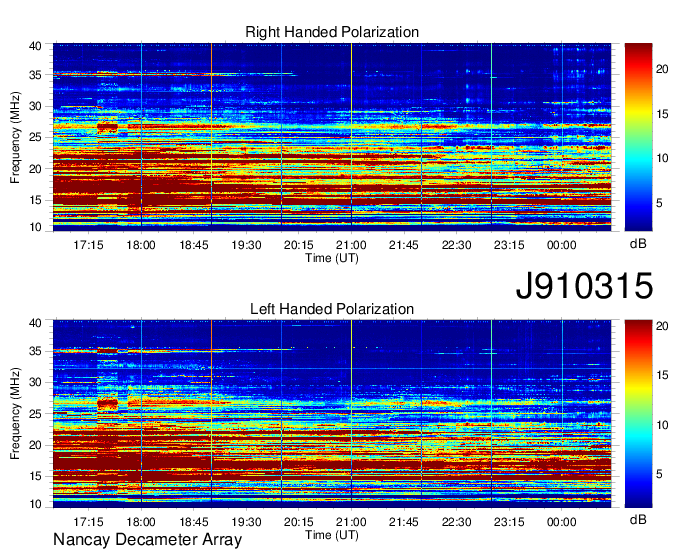Click 21:45 tick label under Left Handed panel
Viewport: 680px width, 552px height.
tap(404, 522)
